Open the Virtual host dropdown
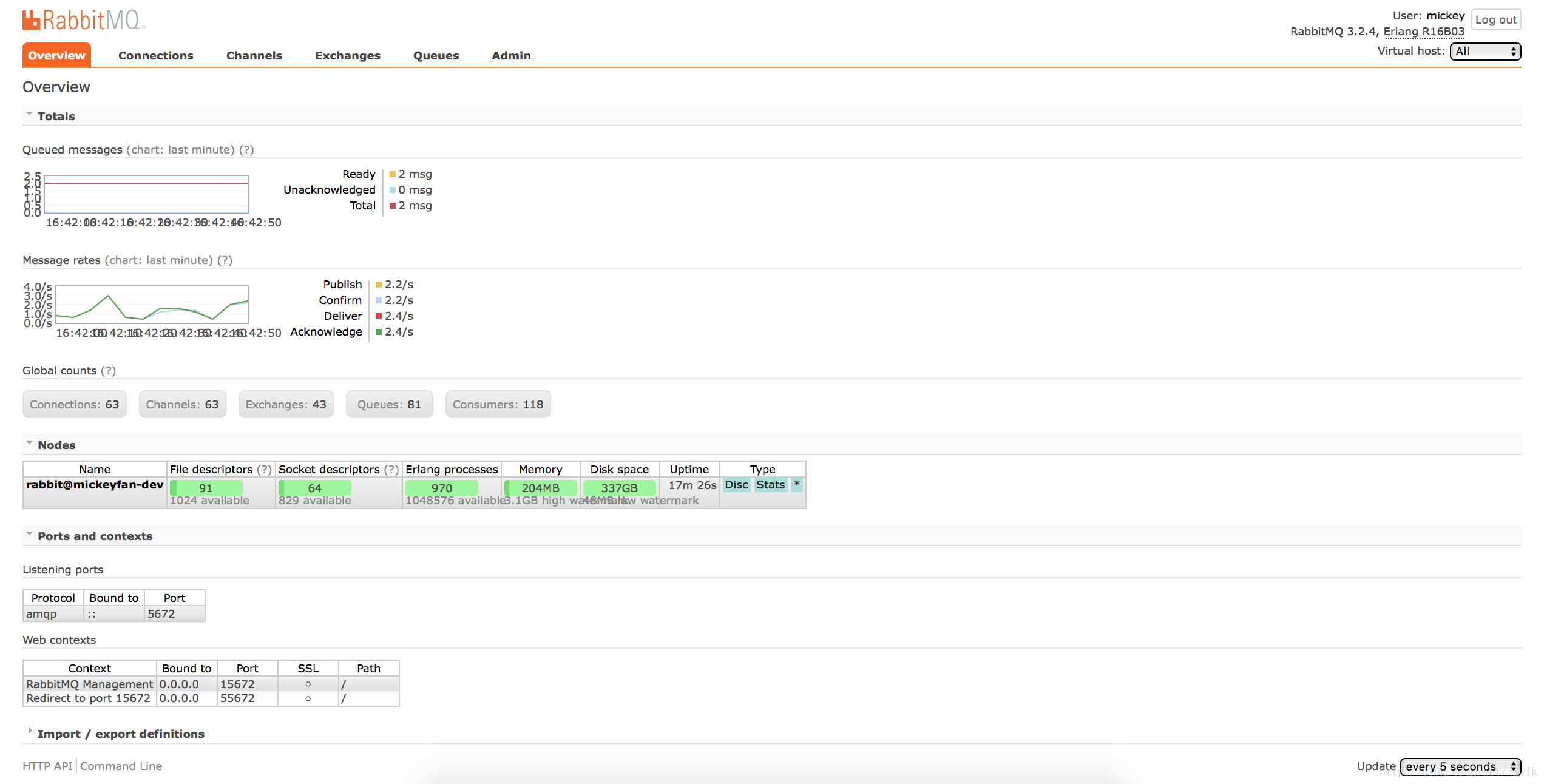Image resolution: width=1544 pixels, height=784 pixels. pos(1485,51)
